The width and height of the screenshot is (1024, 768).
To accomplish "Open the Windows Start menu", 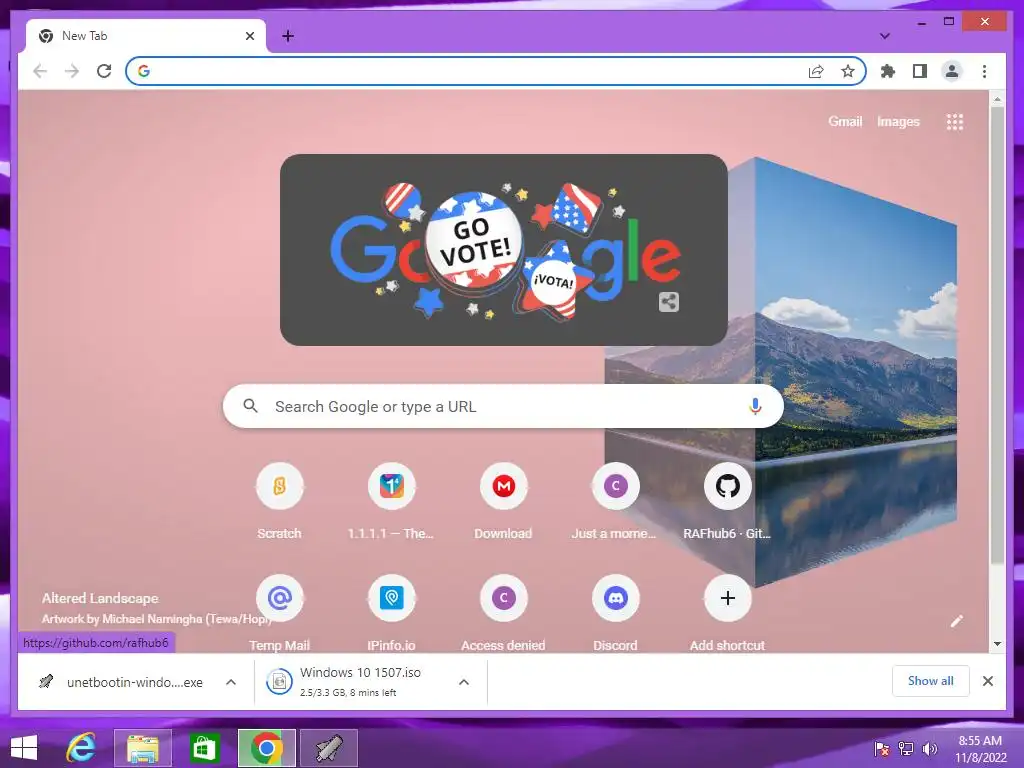I will coord(24,748).
